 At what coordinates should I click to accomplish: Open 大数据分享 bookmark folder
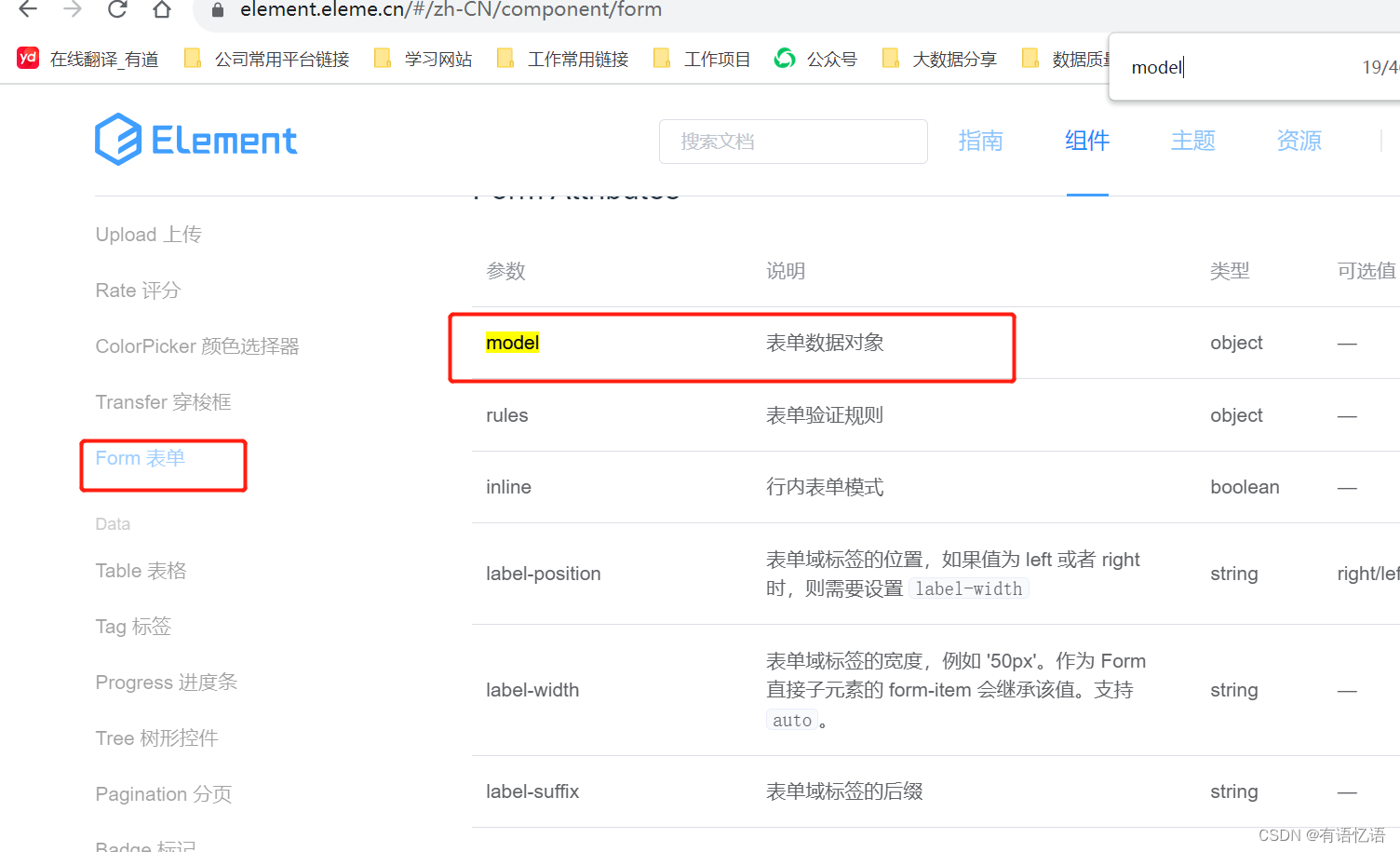point(938,59)
